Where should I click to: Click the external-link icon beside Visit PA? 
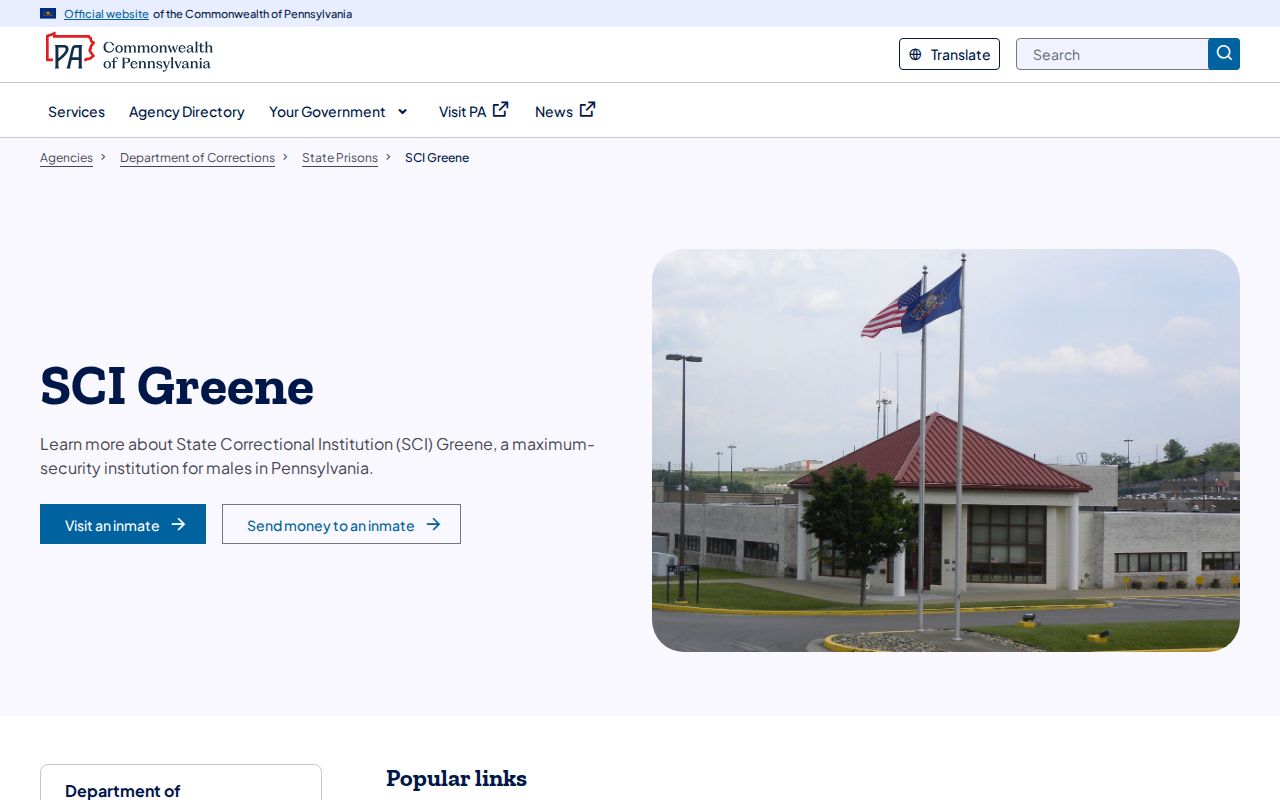pyautogui.click(x=501, y=110)
